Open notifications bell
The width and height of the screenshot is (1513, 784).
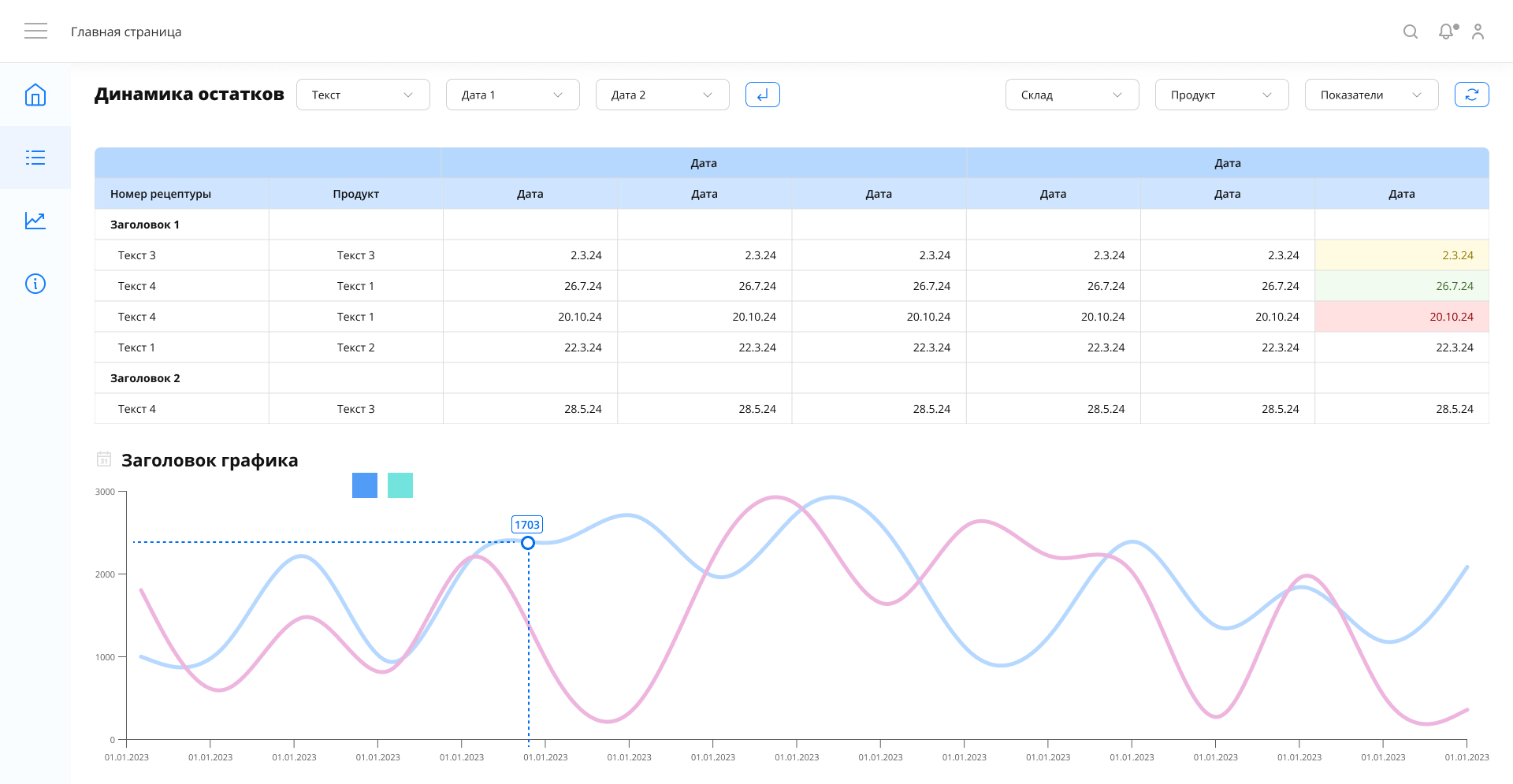1446,32
